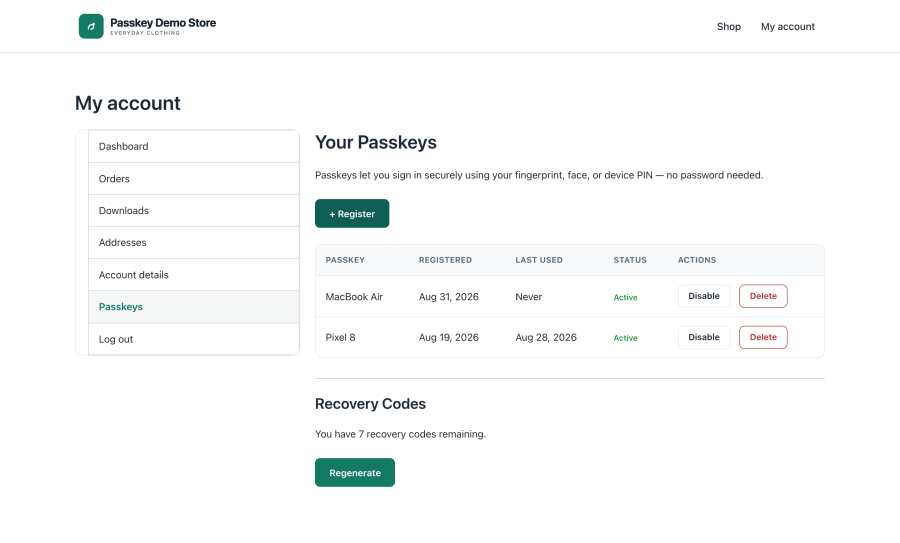Select the Passkeys sidebar item
The width and height of the screenshot is (900, 543).
point(193,307)
